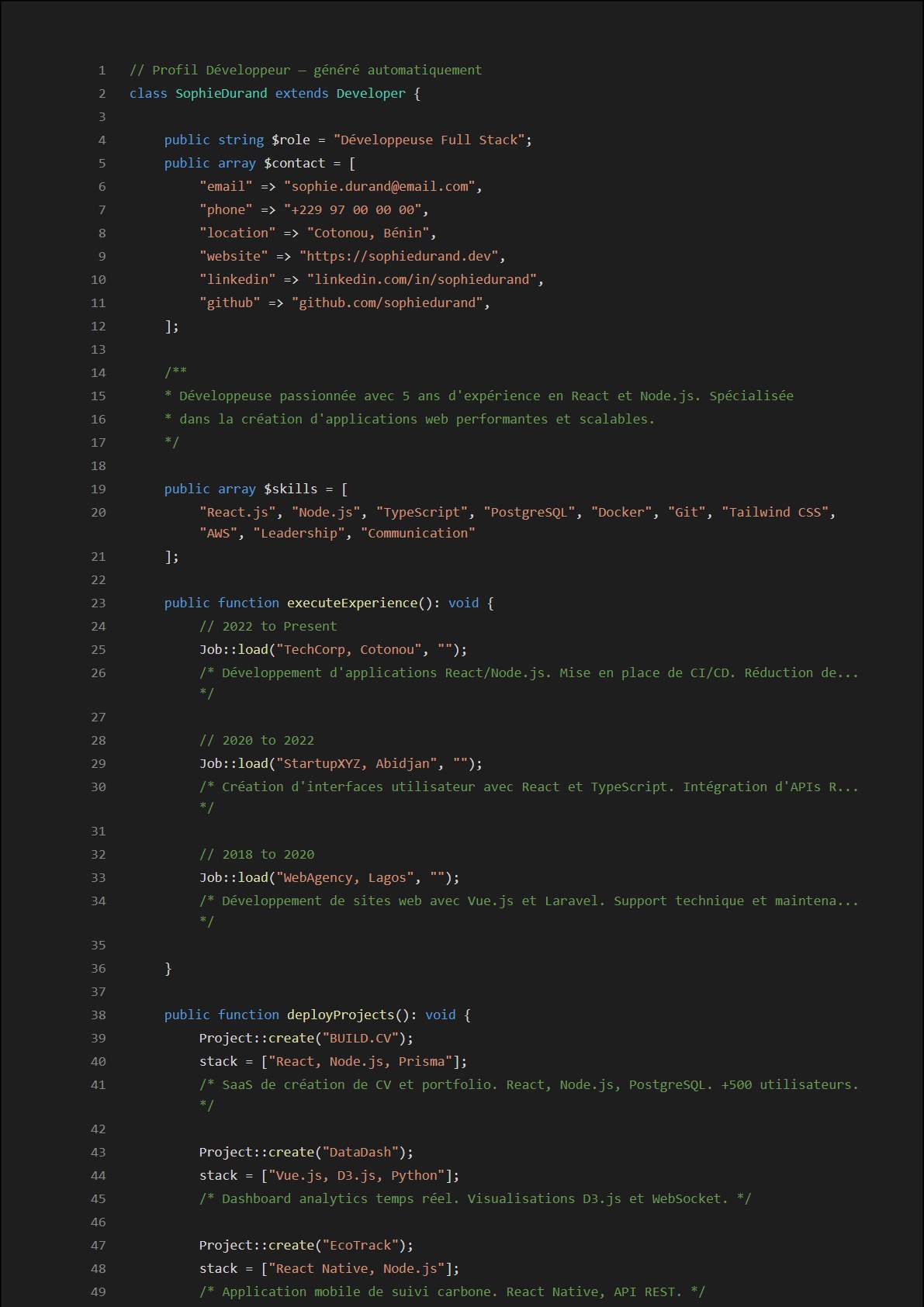Screen dimensions: 924x1307
Task: Click the "Tailwind CSS" skill
Action: [x=775, y=512]
